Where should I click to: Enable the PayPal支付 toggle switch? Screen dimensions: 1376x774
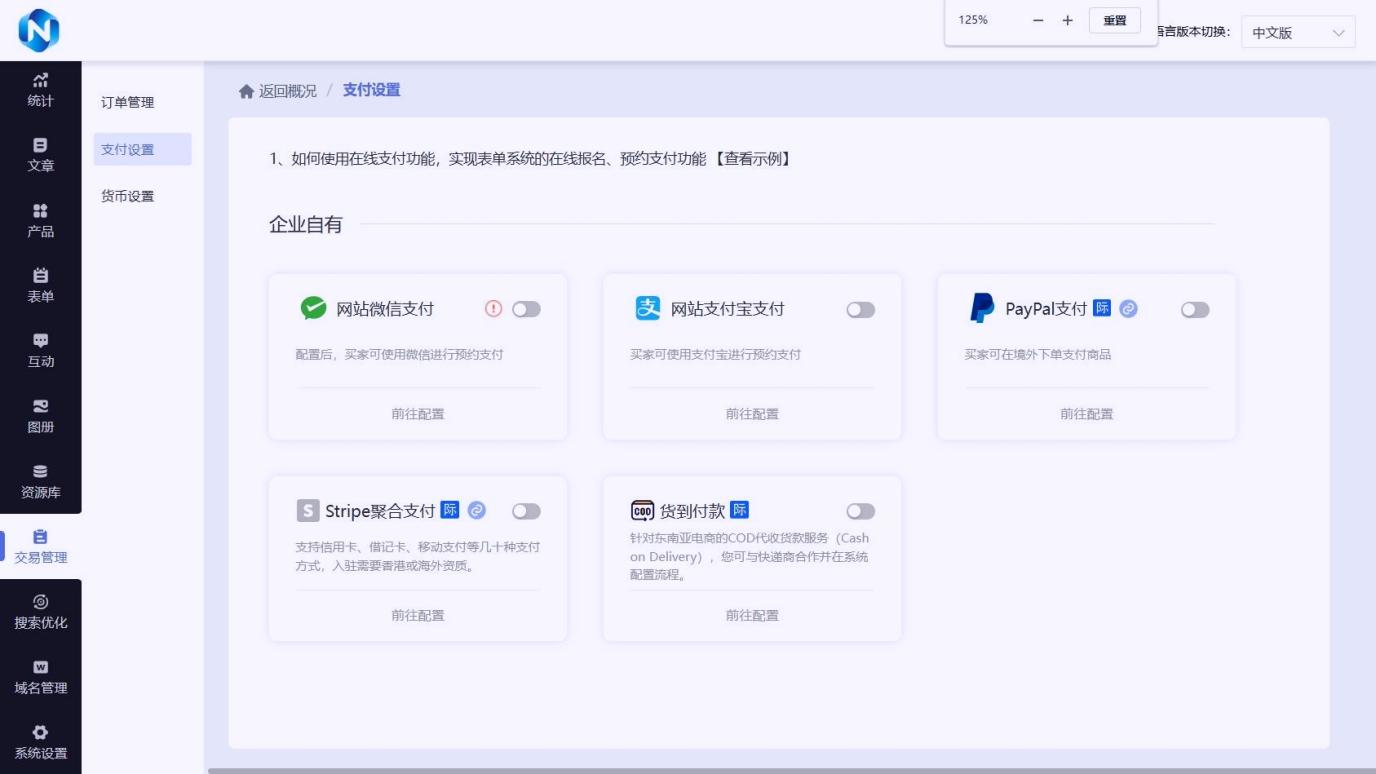1195,310
